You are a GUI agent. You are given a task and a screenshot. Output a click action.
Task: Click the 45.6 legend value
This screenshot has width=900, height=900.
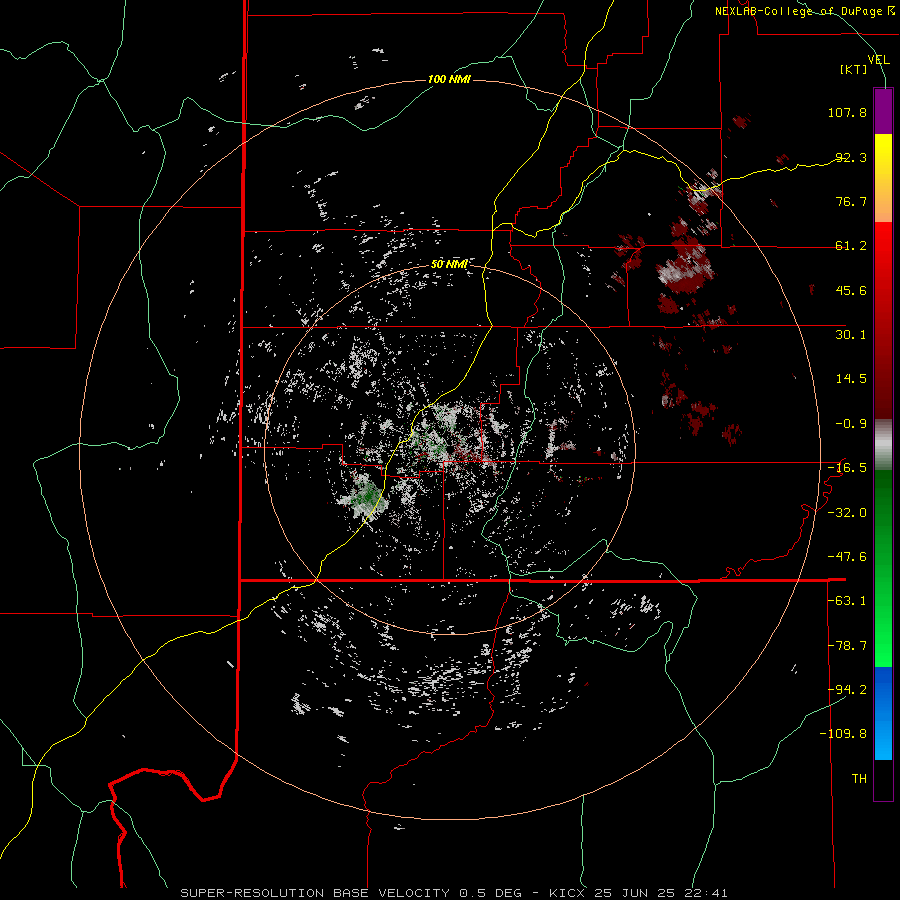click(851, 290)
